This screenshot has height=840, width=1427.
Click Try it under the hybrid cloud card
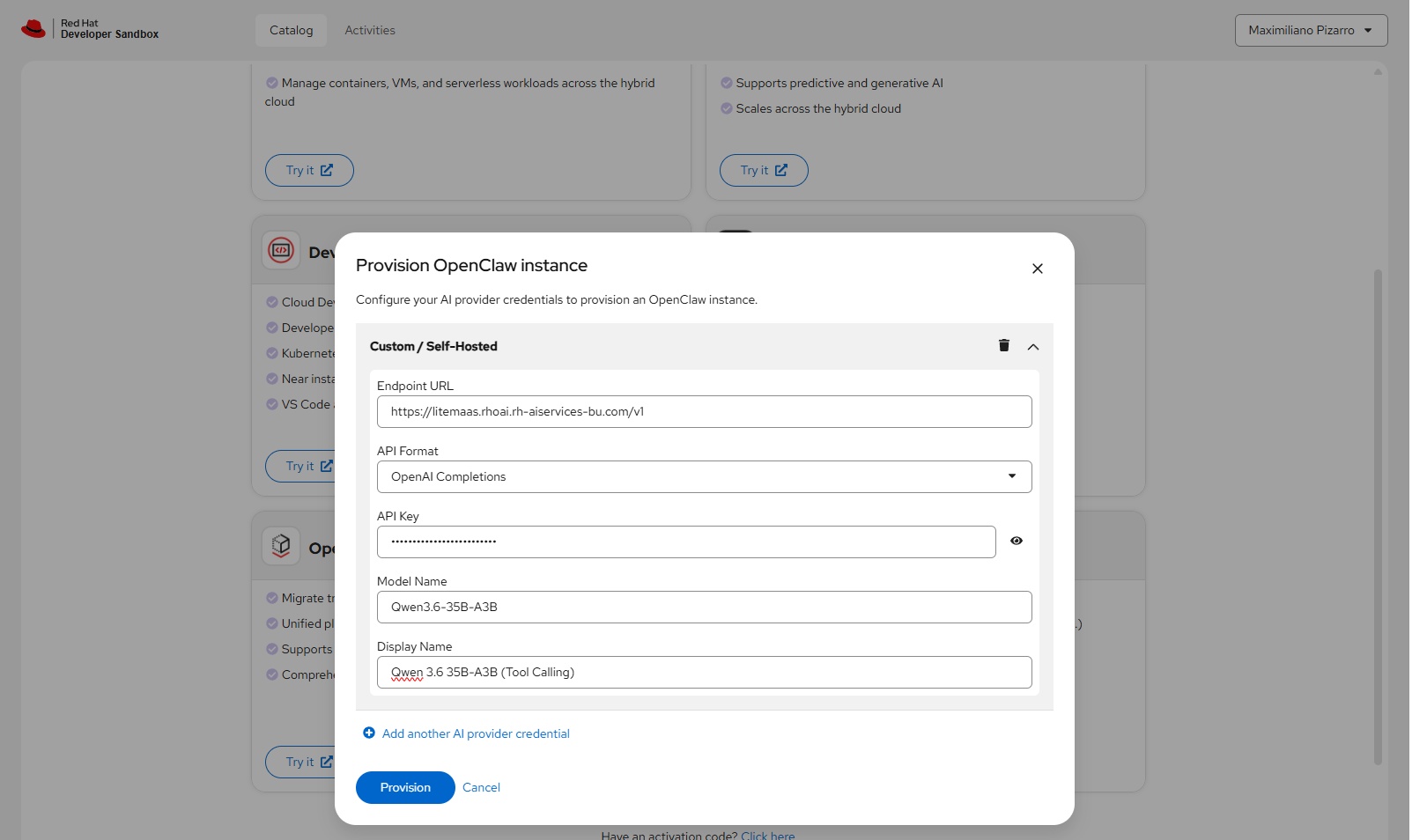coord(309,170)
